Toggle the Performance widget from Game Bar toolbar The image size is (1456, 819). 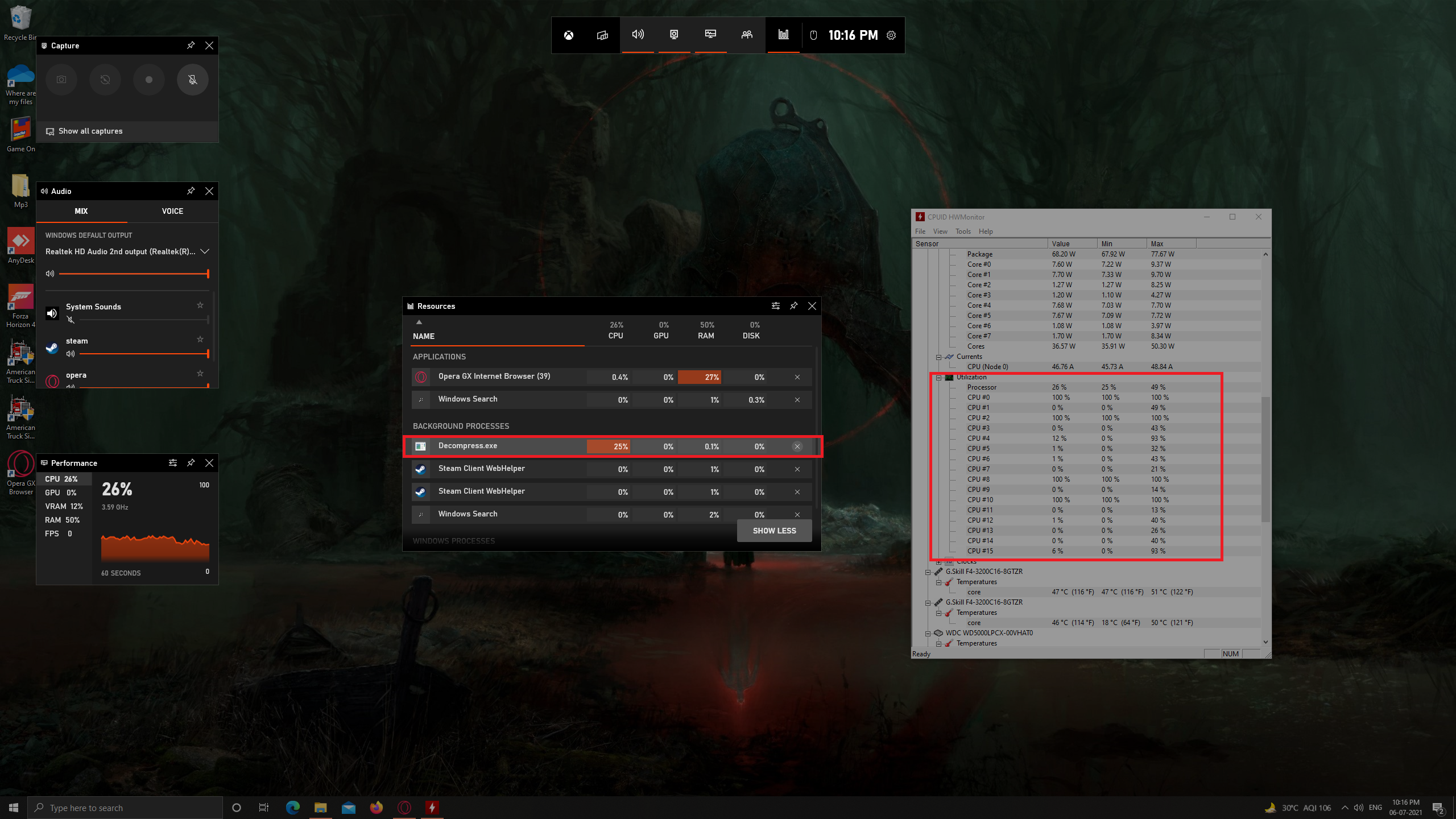coord(710,35)
